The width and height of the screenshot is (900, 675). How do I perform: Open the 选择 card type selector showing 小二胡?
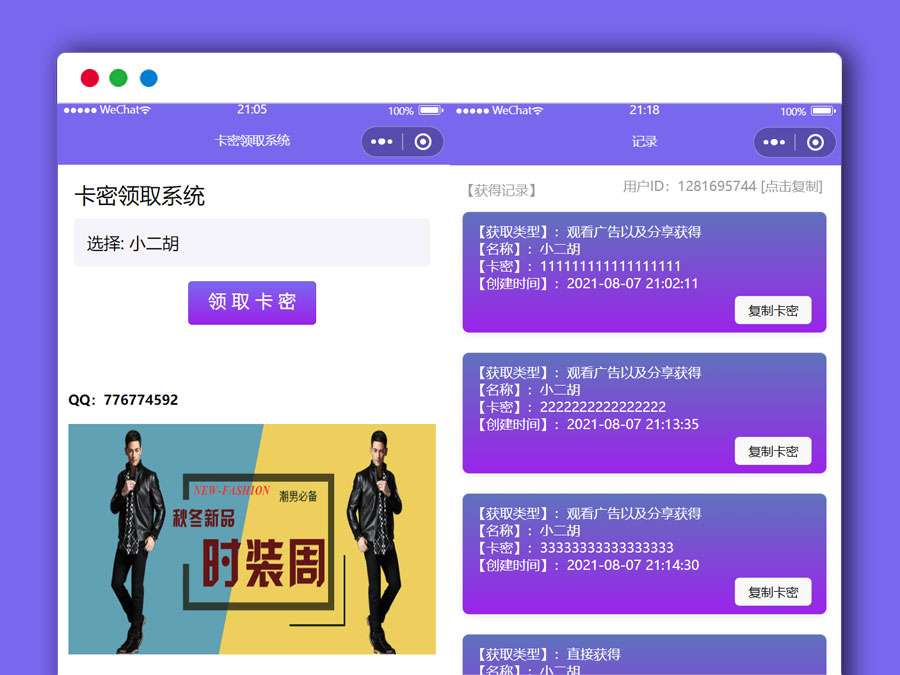pyautogui.click(x=252, y=242)
